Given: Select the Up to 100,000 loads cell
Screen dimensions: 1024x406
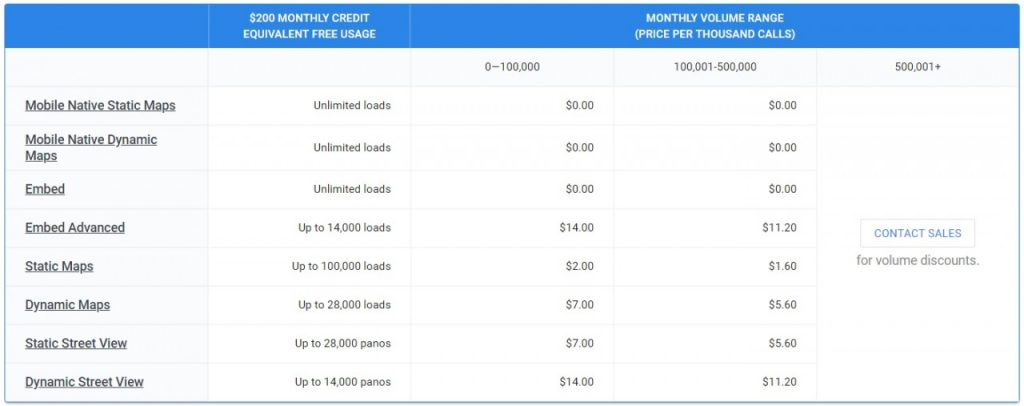Looking at the screenshot, I should [x=342, y=266].
